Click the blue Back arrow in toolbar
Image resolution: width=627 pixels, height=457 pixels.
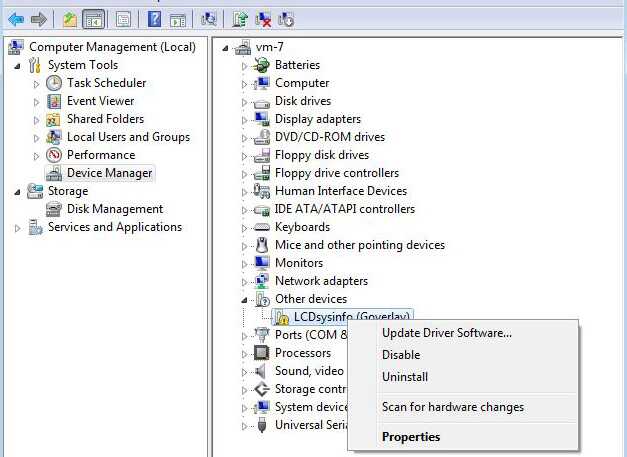16,18
